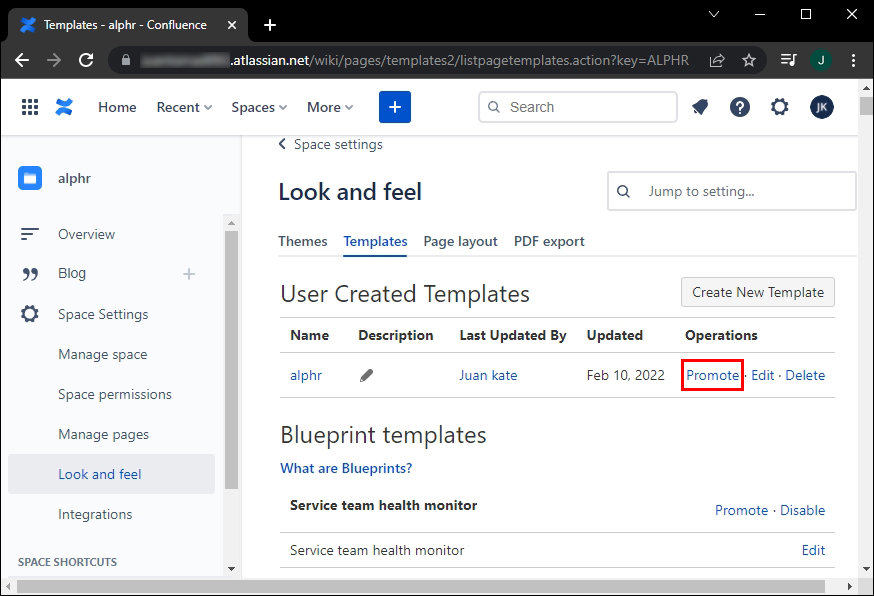Click the Create New Template button
This screenshot has height=596, width=874.
tap(758, 292)
